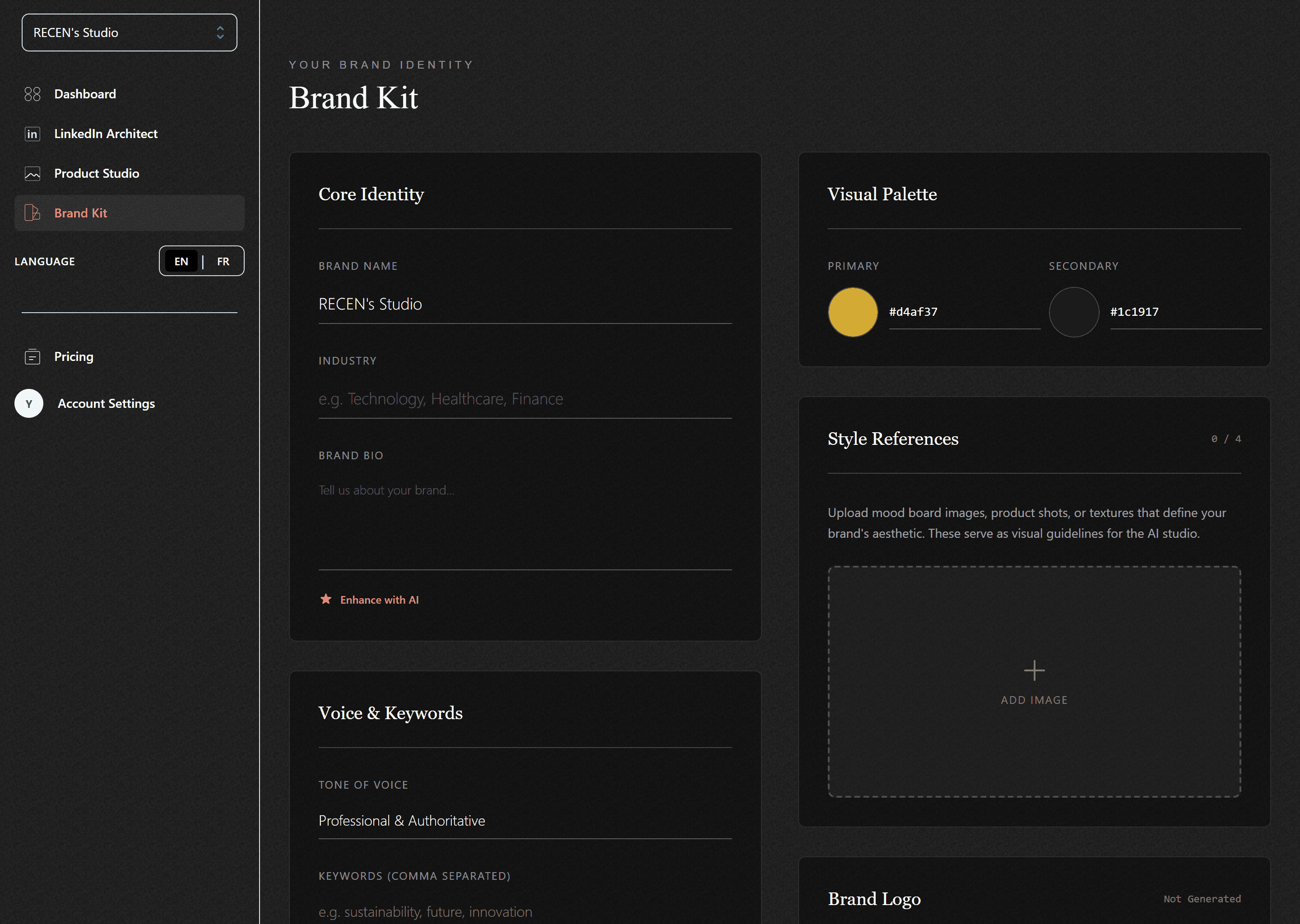
Task: Select the LinkedIn Architect icon
Action: [32, 134]
